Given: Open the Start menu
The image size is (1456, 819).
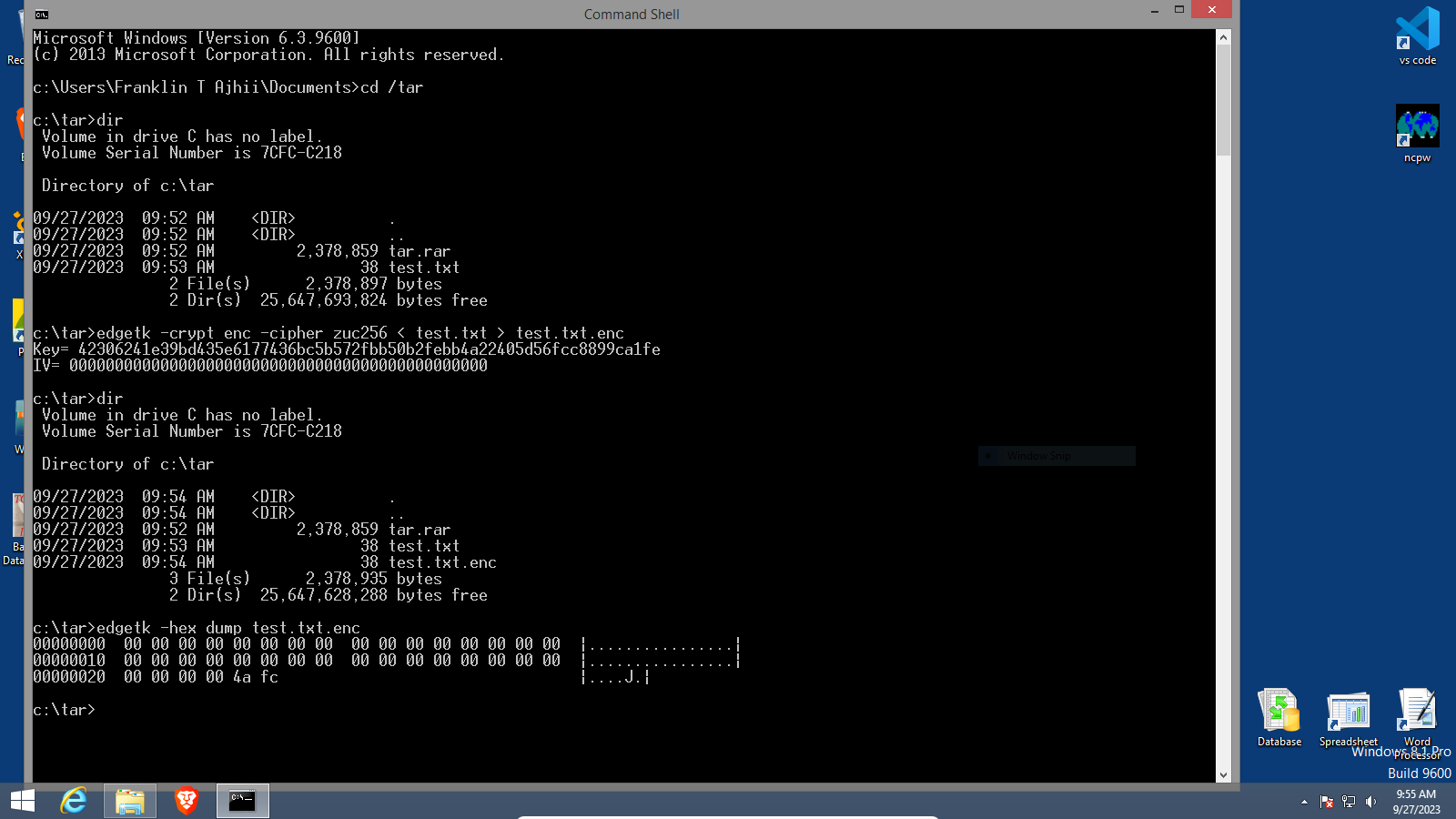Looking at the screenshot, I should pos(22,801).
